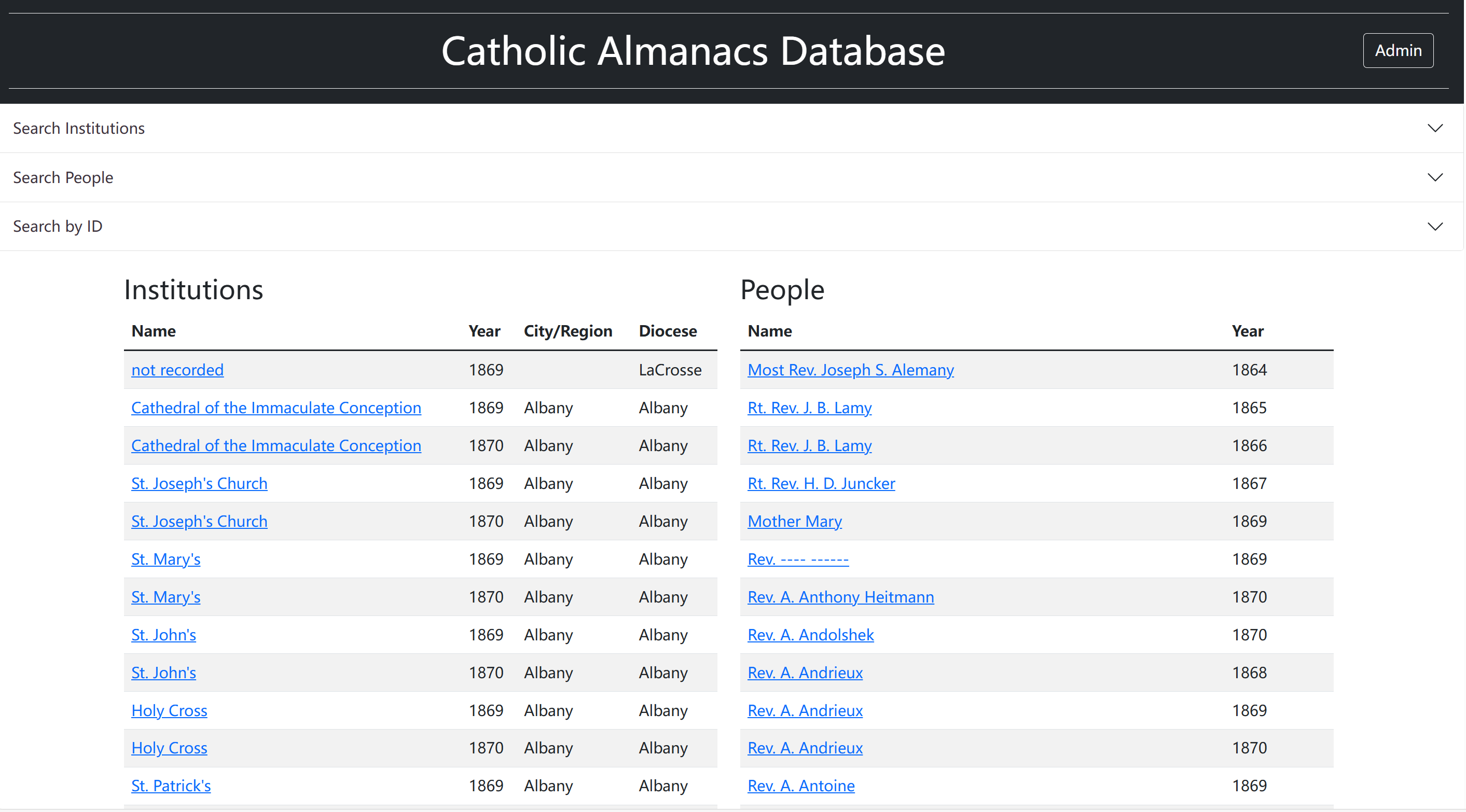
Task: Open St. Mary's 1870 link
Action: click(x=165, y=597)
